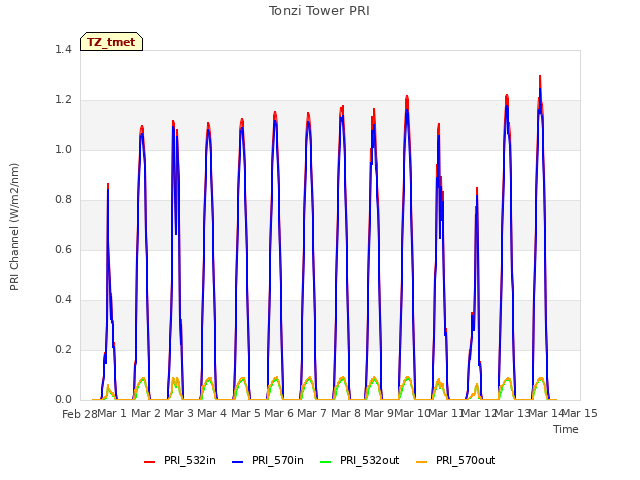Click the Mar 15 x-axis tick label

pyautogui.click(x=580, y=413)
